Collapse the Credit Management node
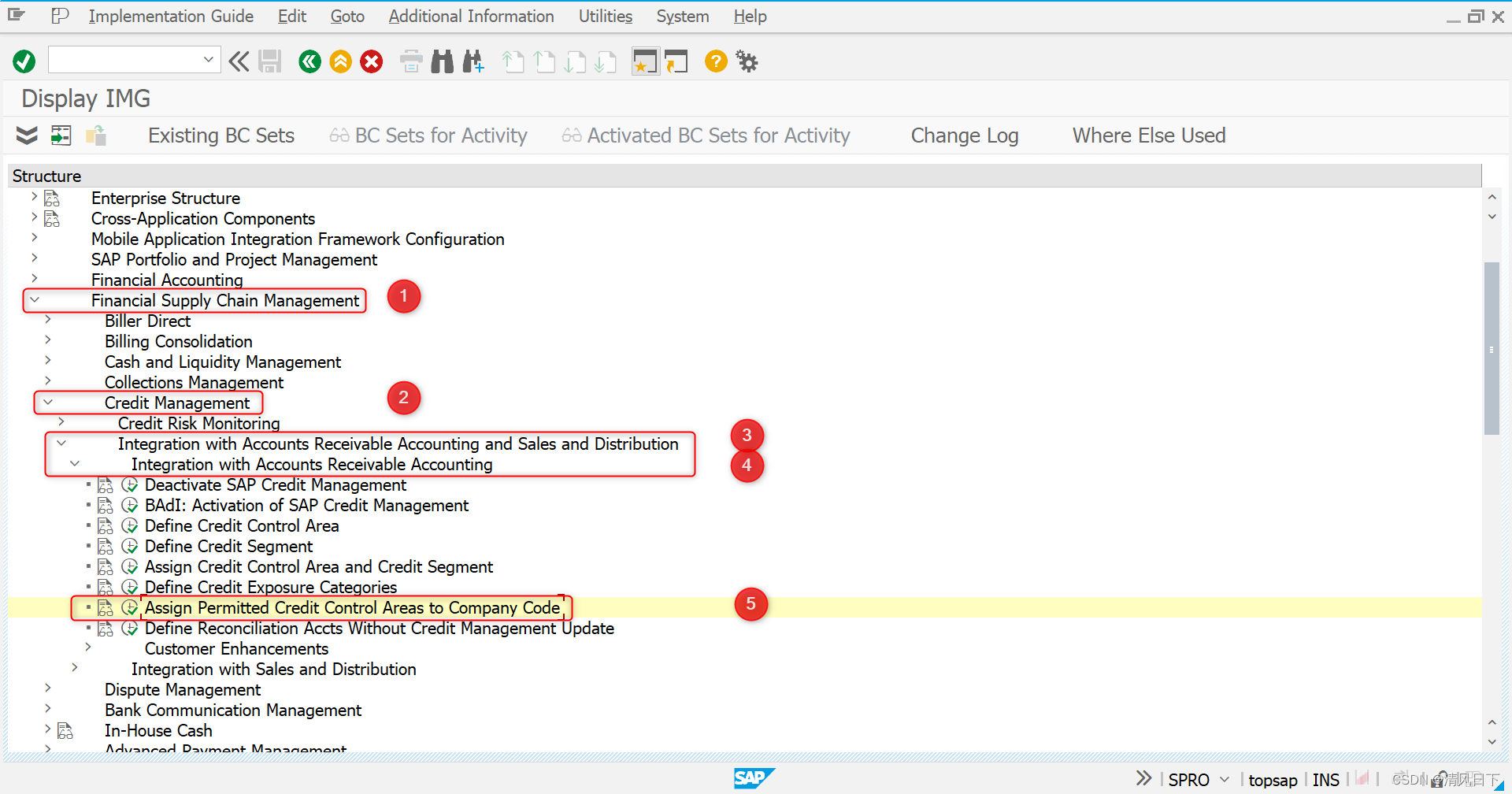Screen dimensions: 1512x794 [x=48, y=402]
